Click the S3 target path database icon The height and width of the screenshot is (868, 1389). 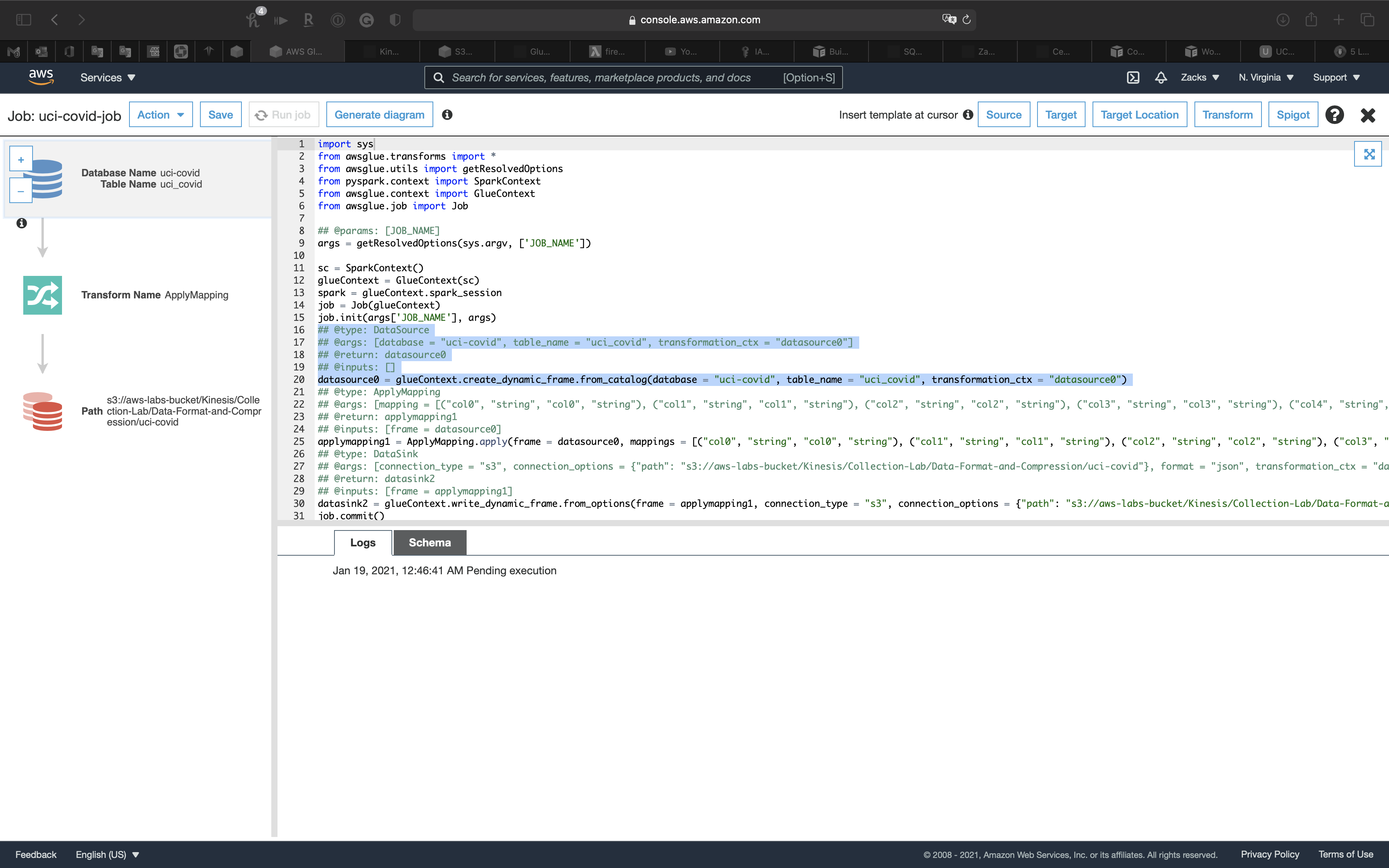click(x=43, y=411)
